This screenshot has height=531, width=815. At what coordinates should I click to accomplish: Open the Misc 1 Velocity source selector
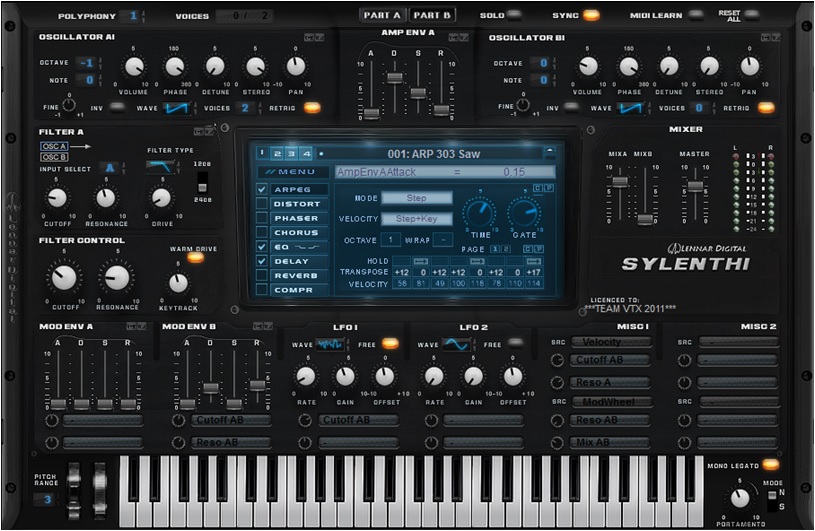point(610,342)
